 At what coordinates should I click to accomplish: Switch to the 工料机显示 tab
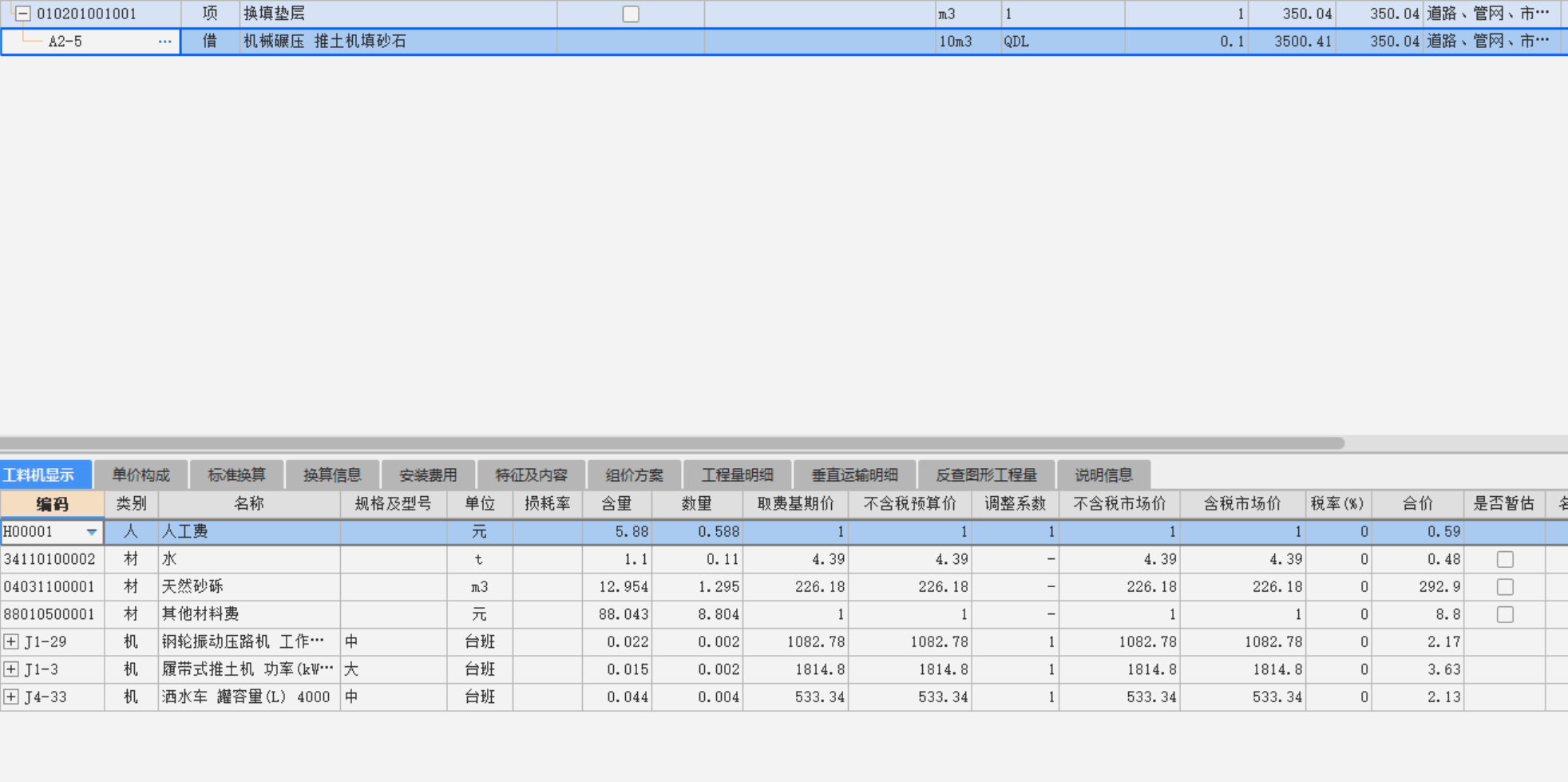point(46,475)
